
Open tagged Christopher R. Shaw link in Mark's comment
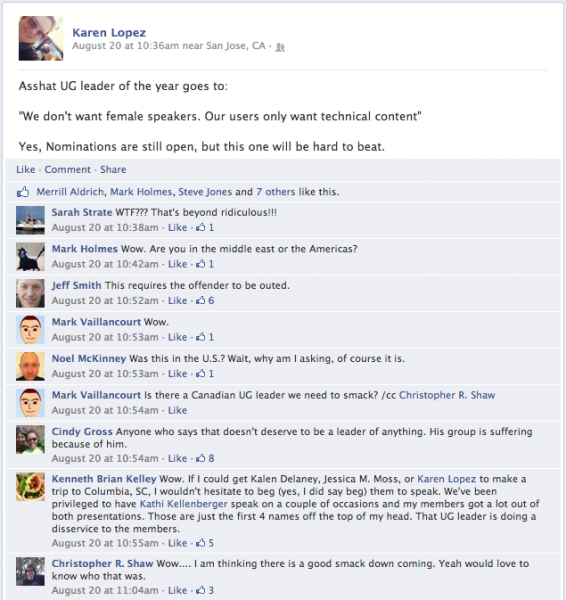click(x=447, y=395)
